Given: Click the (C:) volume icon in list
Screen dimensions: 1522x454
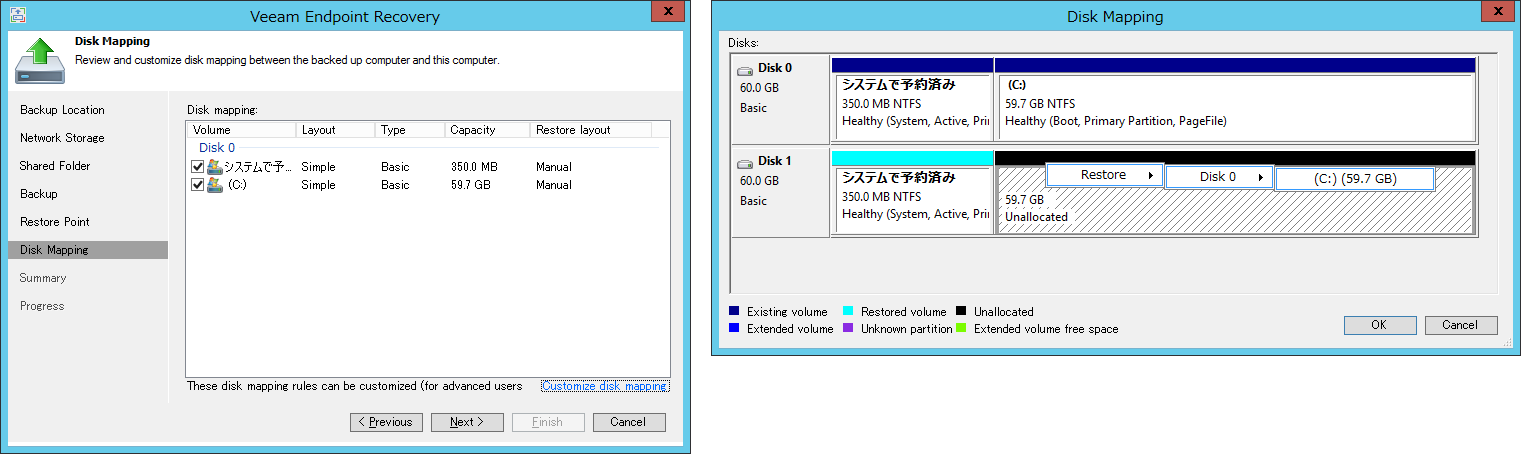Looking at the screenshot, I should [215, 185].
